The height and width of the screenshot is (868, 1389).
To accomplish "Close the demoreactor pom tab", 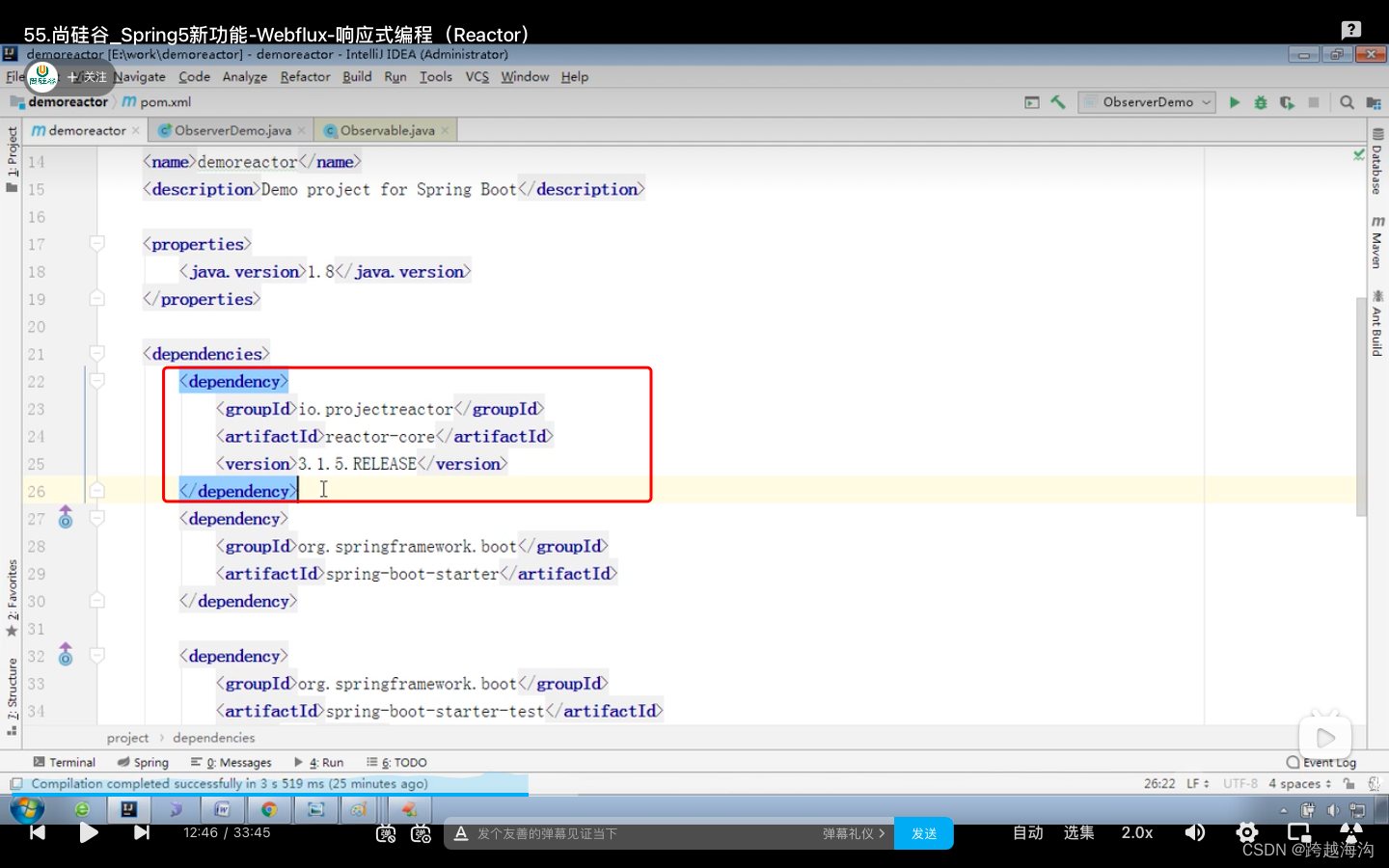I will click(x=136, y=130).
